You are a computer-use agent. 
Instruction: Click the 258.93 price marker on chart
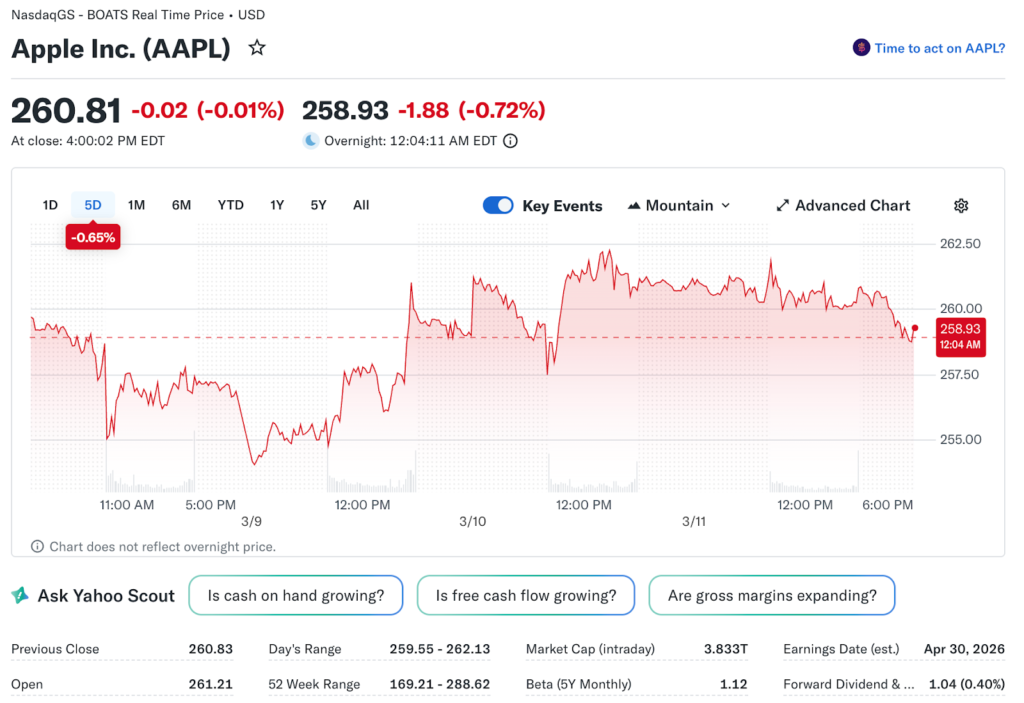[x=960, y=337]
